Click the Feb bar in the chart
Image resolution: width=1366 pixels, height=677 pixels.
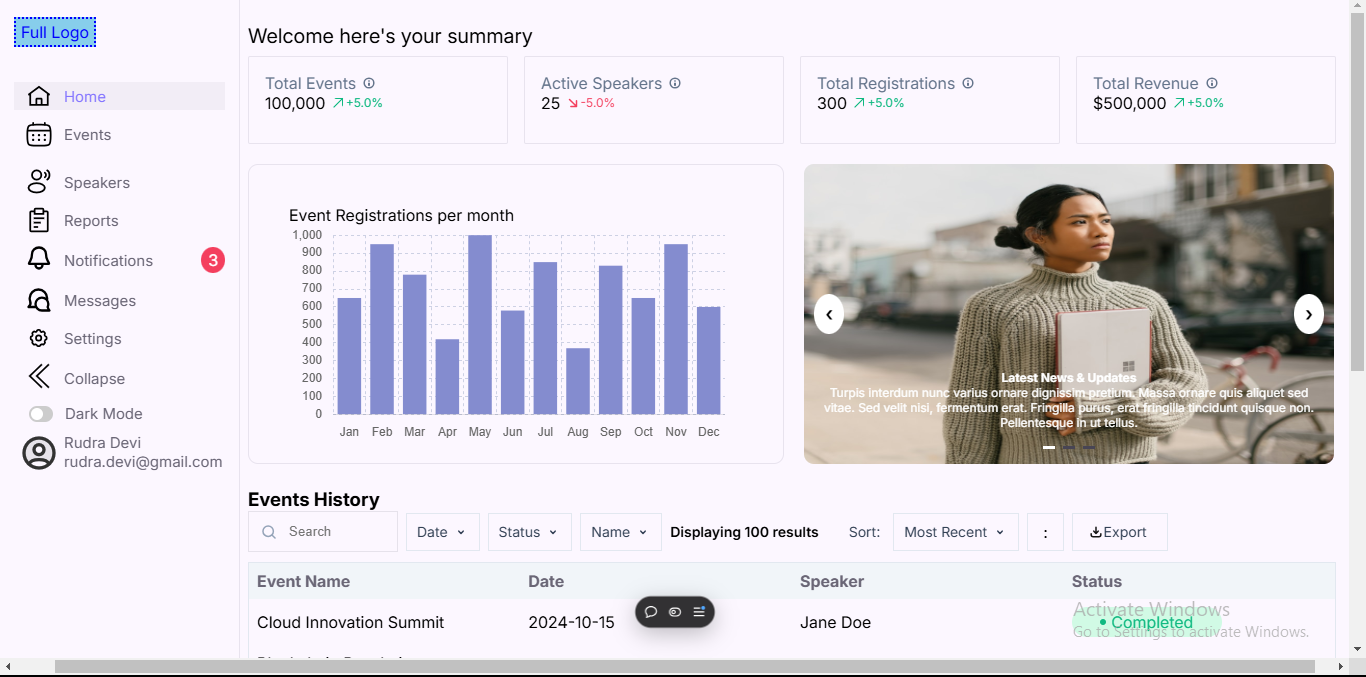pos(382,329)
